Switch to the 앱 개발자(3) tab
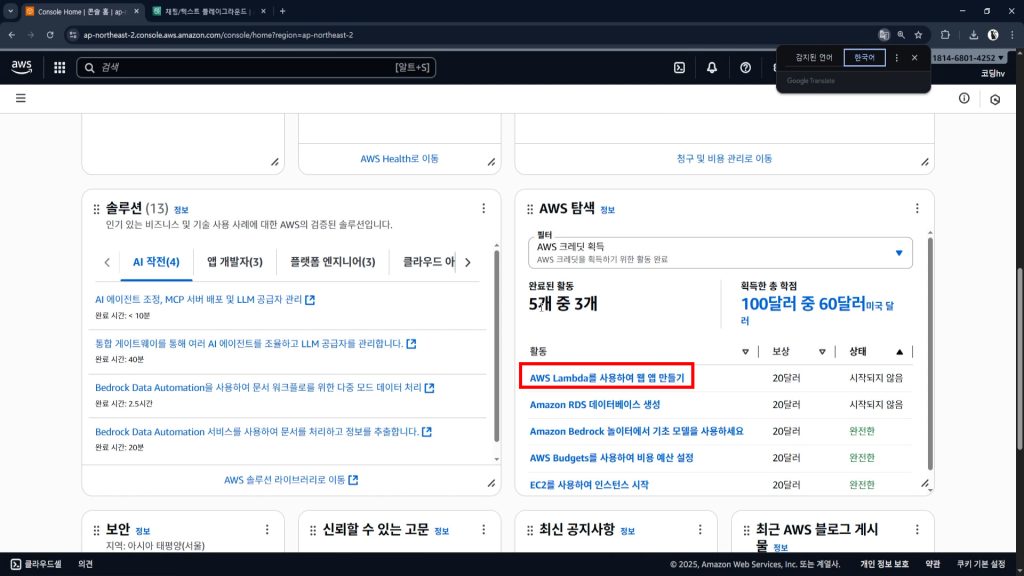 (234, 262)
